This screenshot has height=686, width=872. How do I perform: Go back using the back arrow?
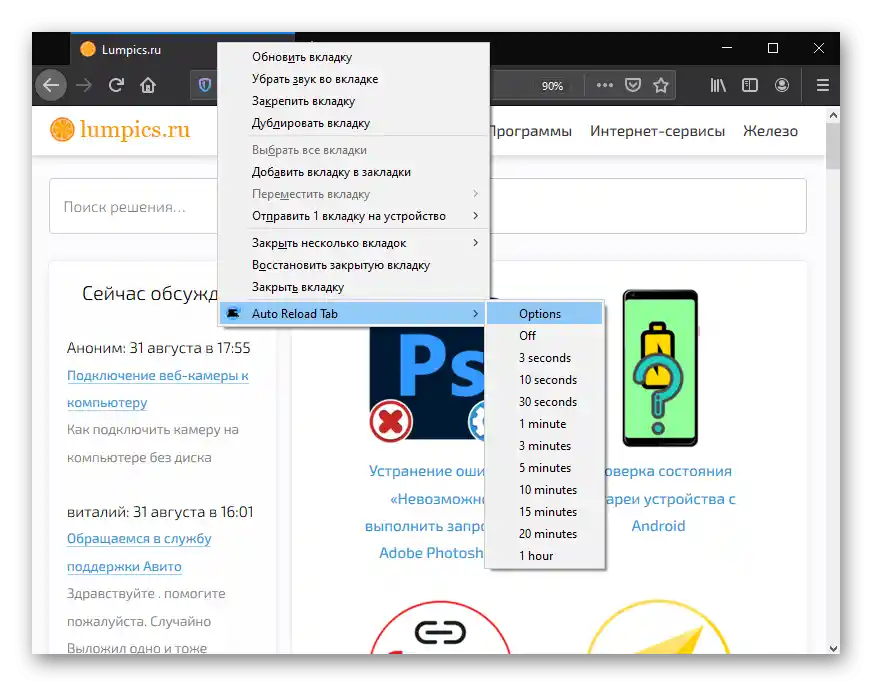(51, 85)
